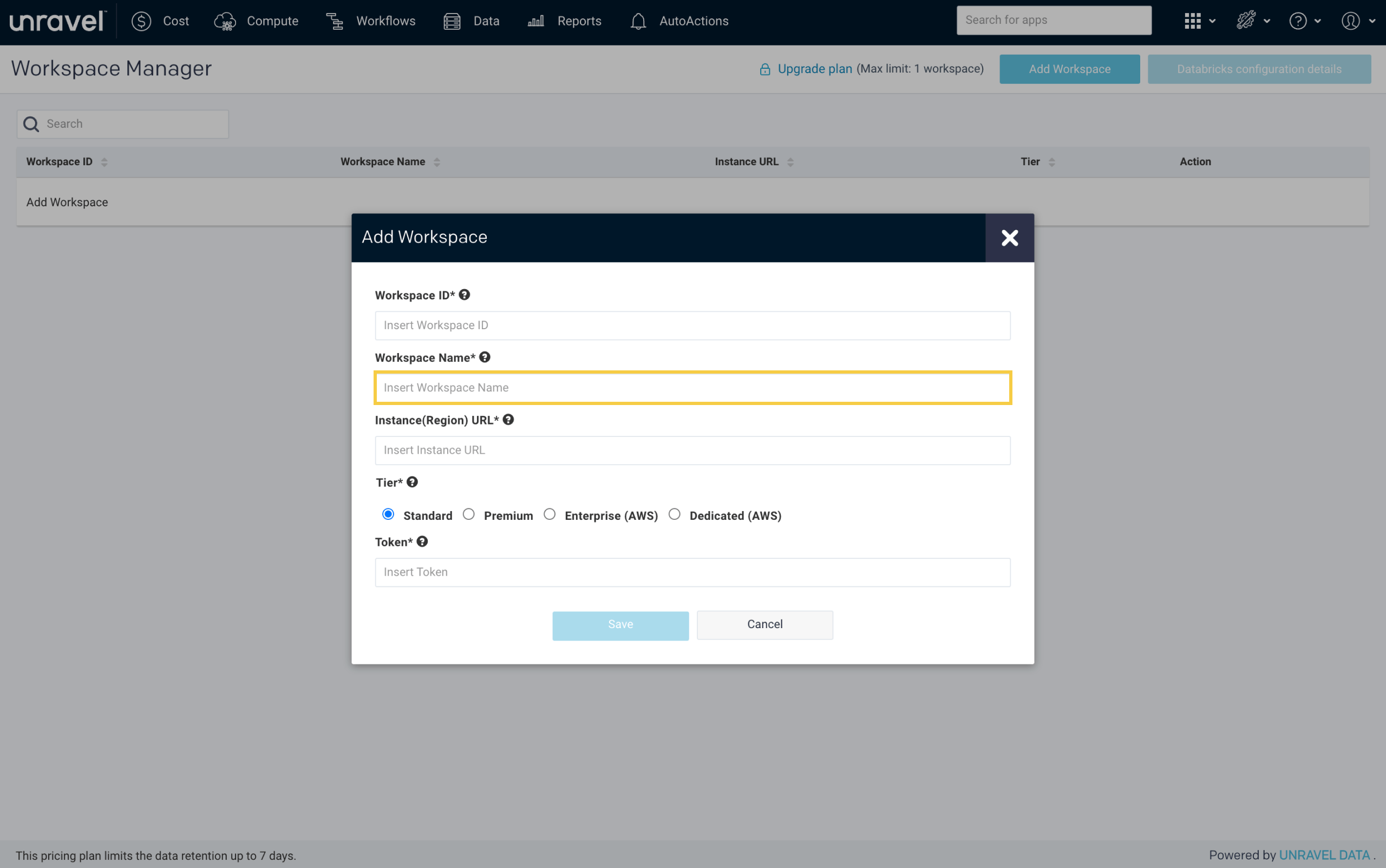Focus the Insert Workspace Name field
This screenshot has height=868, width=1386.
692,388
